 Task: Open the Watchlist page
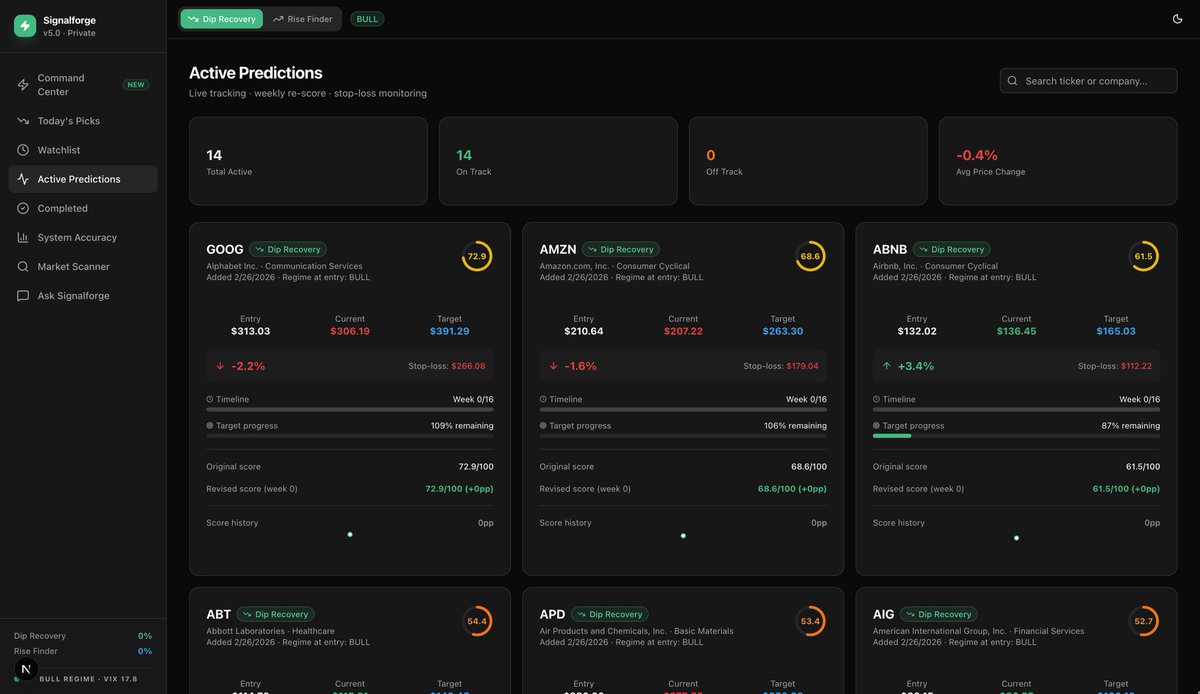(x=83, y=150)
